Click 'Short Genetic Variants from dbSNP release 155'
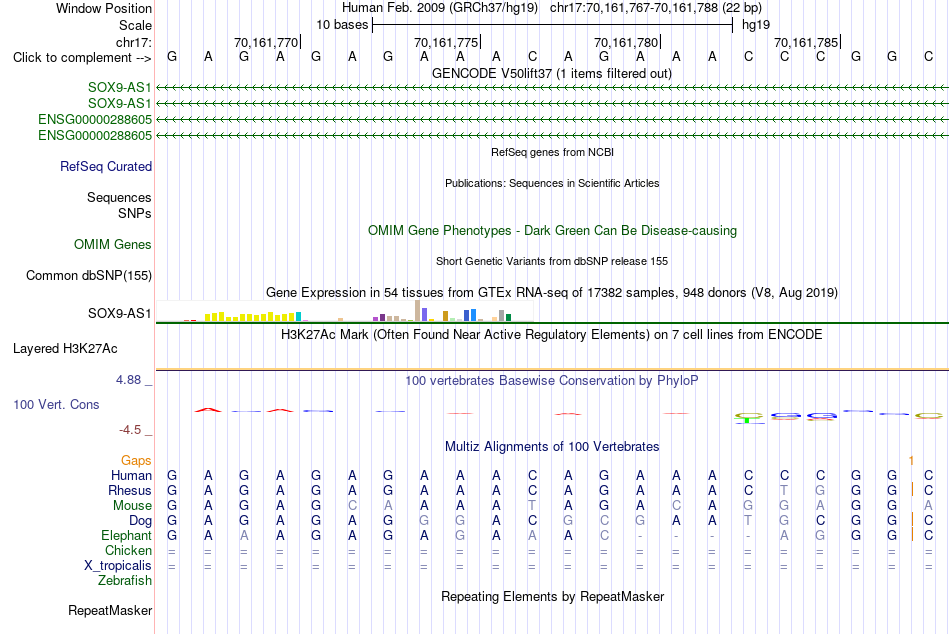 click(x=552, y=261)
